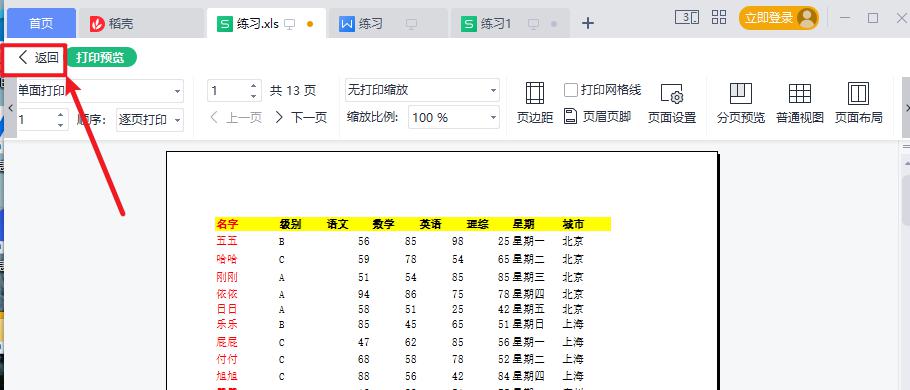Switch to the 练习.xls tab
Screen dimensions: 910x390
click(266, 23)
